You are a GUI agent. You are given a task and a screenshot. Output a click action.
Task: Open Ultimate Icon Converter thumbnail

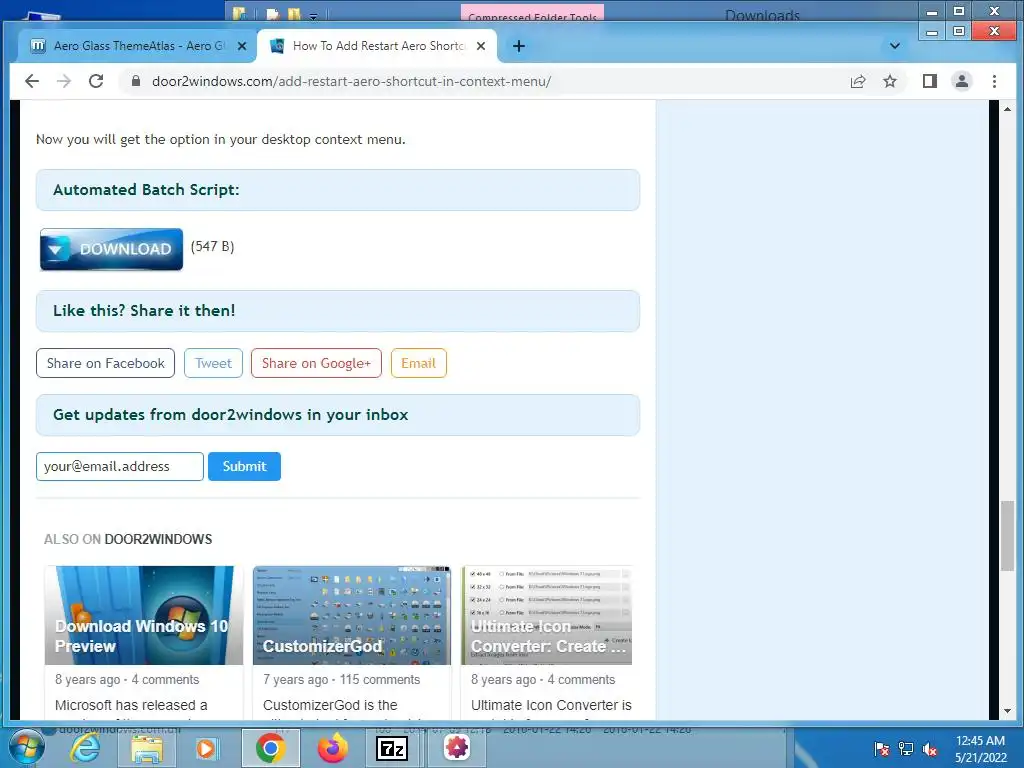click(x=547, y=615)
